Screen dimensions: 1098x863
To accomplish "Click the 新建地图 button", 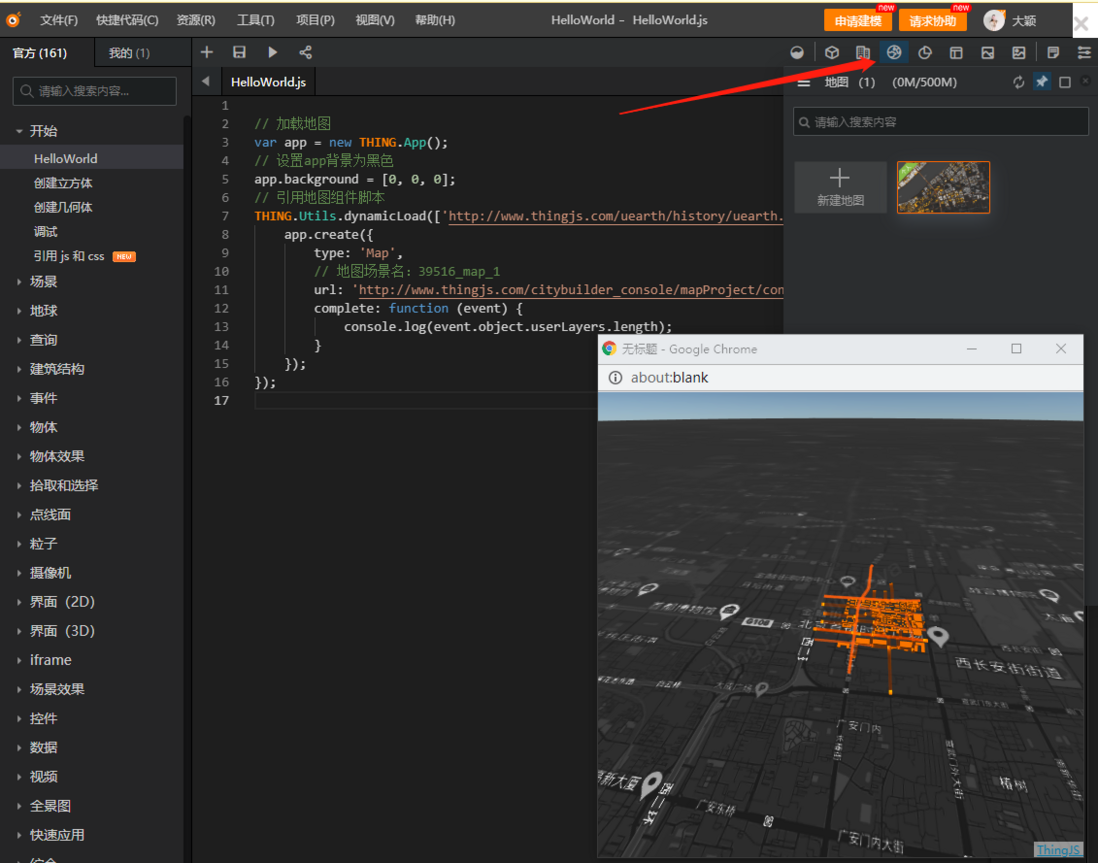I will point(840,187).
